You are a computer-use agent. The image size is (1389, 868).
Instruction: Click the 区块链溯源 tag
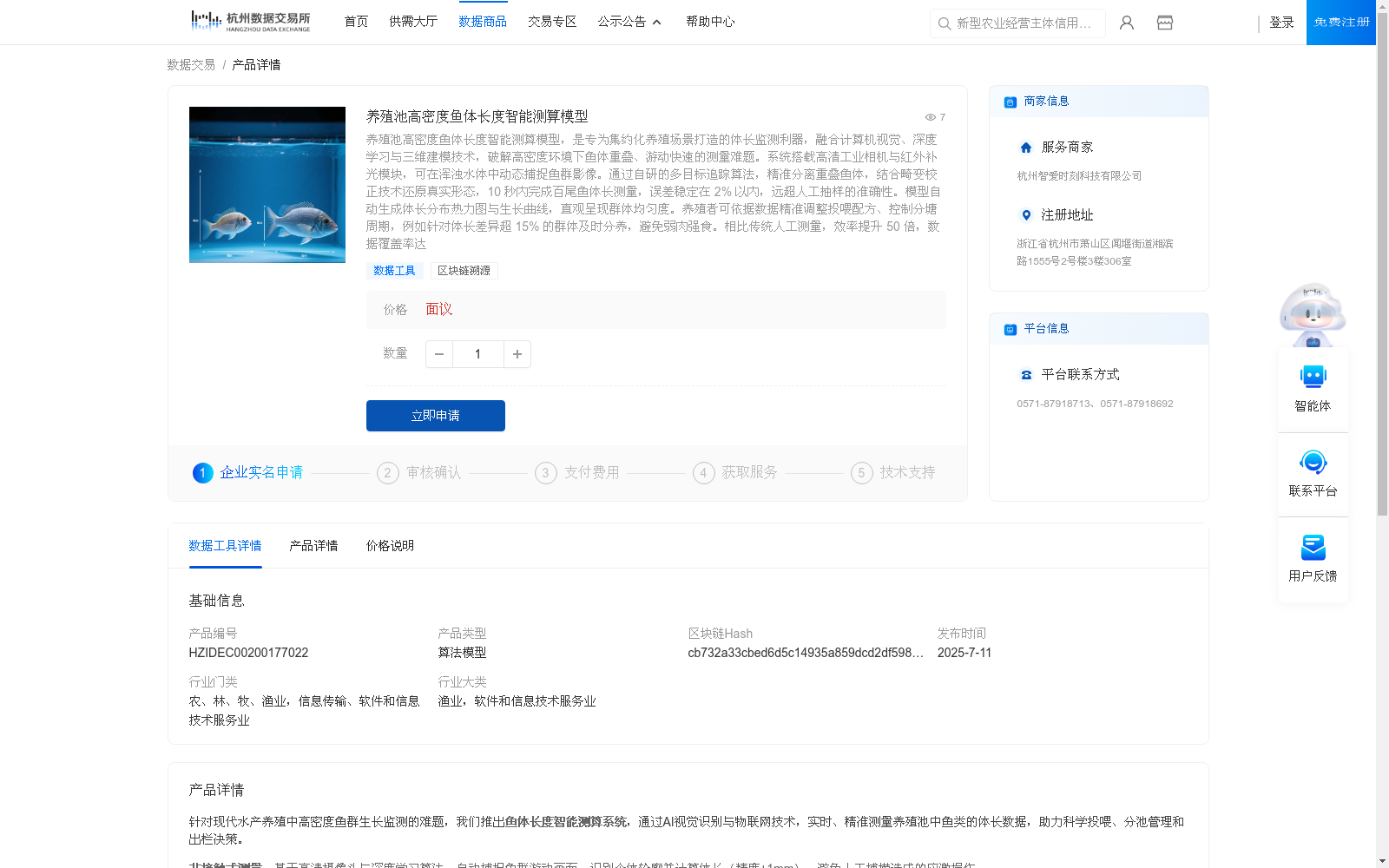pos(464,271)
